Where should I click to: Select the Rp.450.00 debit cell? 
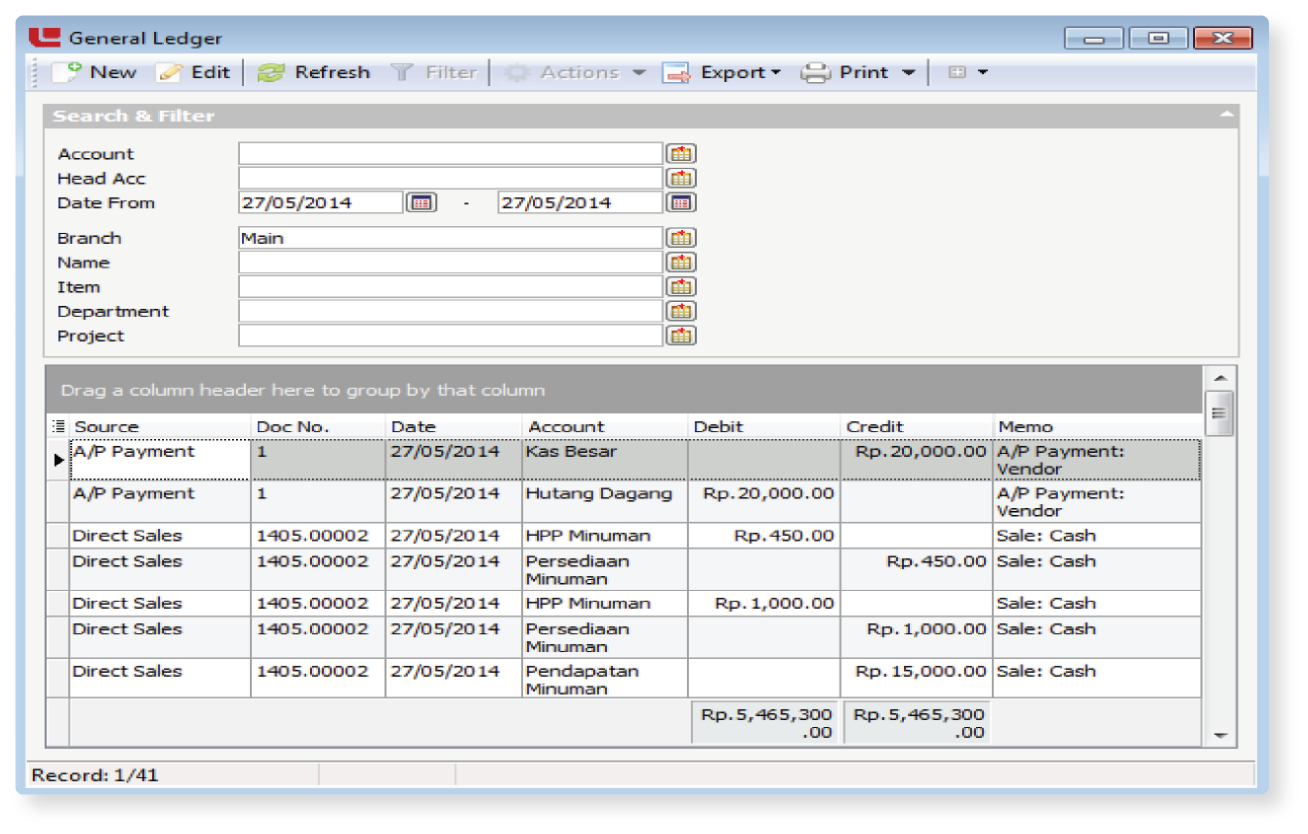click(x=764, y=535)
